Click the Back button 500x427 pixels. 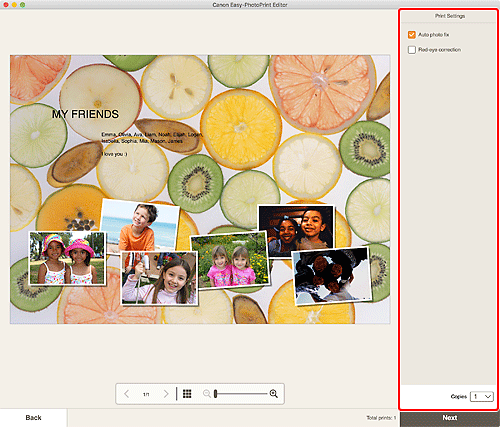pyautogui.click(x=33, y=418)
